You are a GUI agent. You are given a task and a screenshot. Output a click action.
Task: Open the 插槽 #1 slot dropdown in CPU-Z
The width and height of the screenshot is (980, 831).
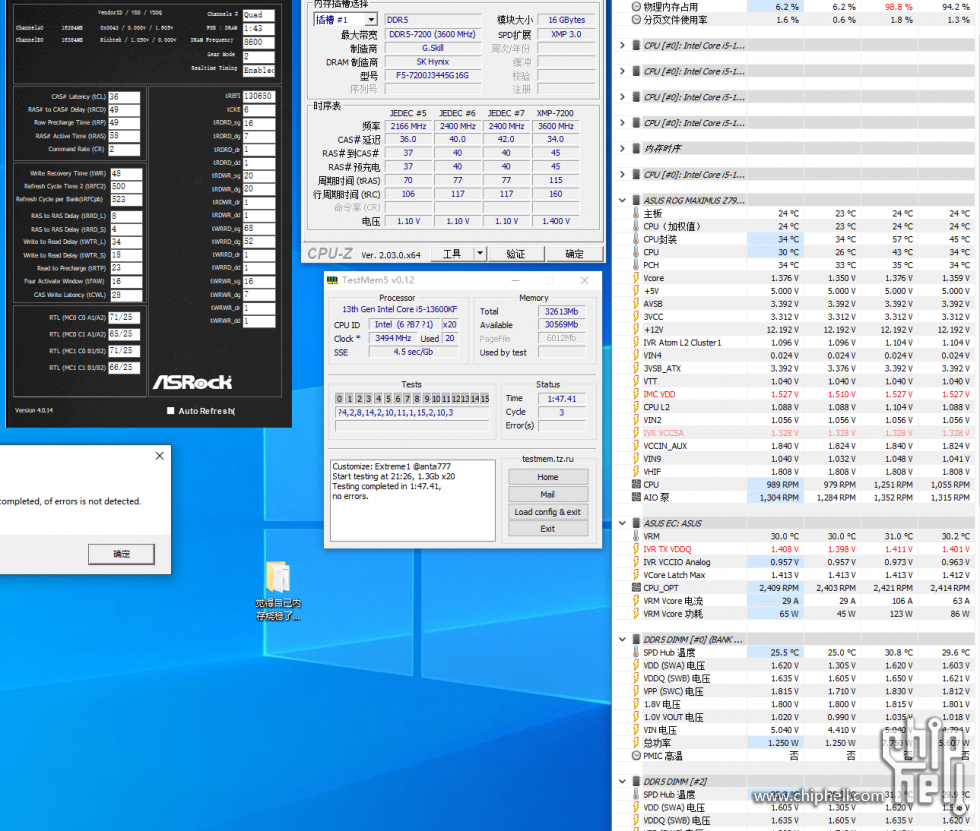tap(371, 19)
